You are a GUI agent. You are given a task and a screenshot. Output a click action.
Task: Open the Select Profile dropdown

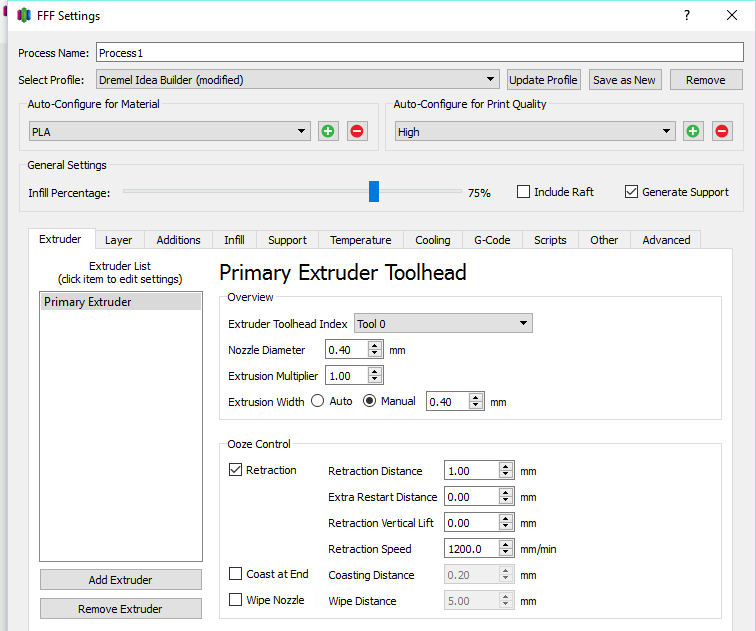coord(298,80)
